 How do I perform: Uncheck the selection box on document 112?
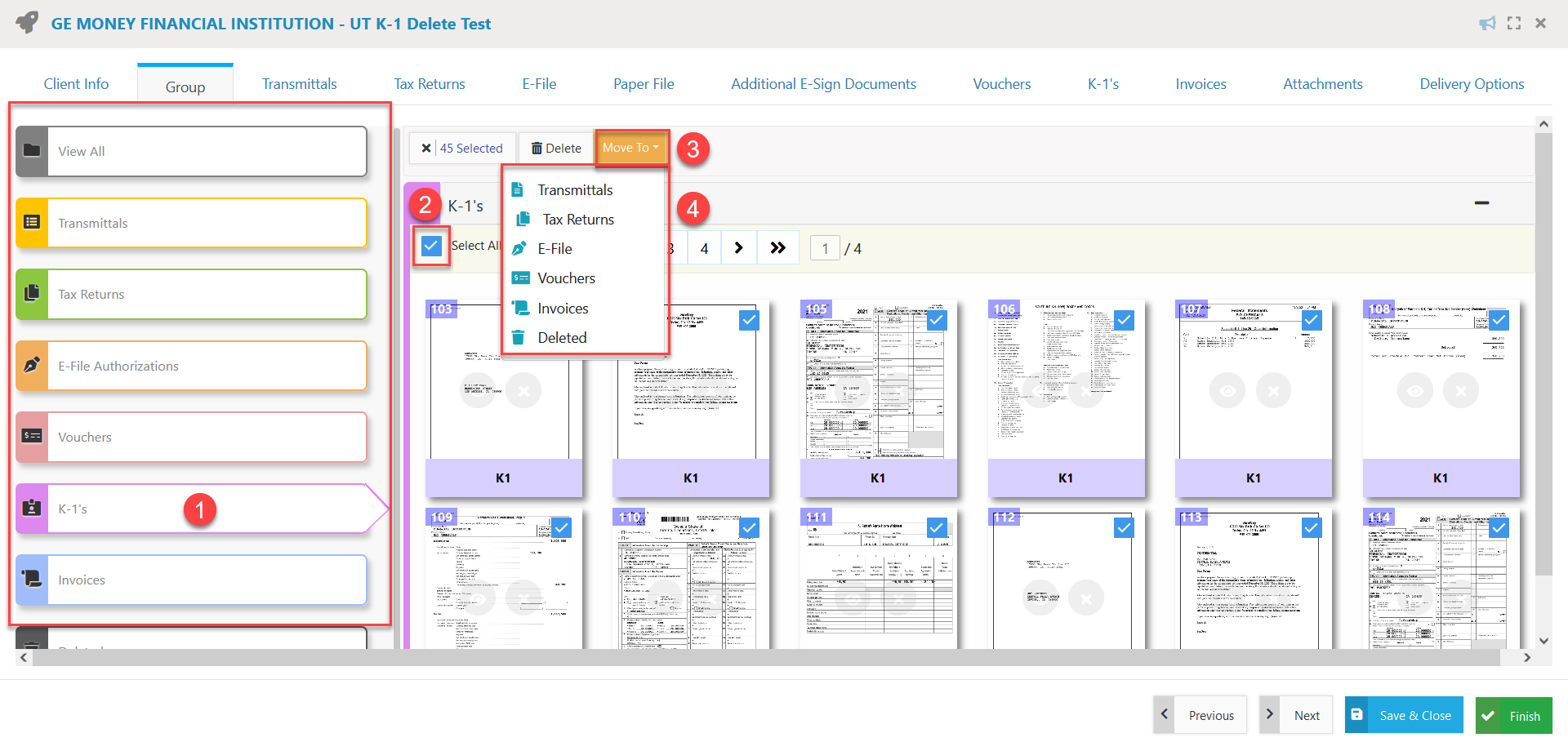coord(1125,528)
